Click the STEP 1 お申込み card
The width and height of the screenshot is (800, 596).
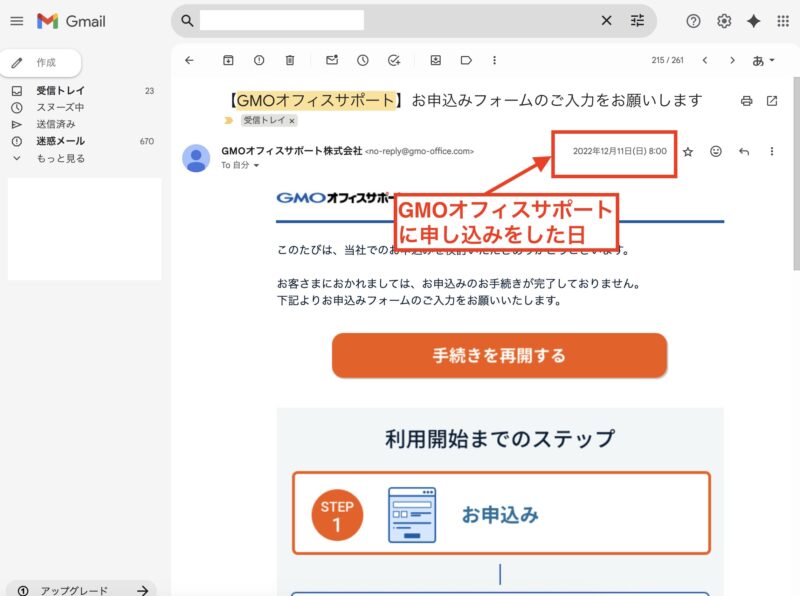click(x=502, y=513)
